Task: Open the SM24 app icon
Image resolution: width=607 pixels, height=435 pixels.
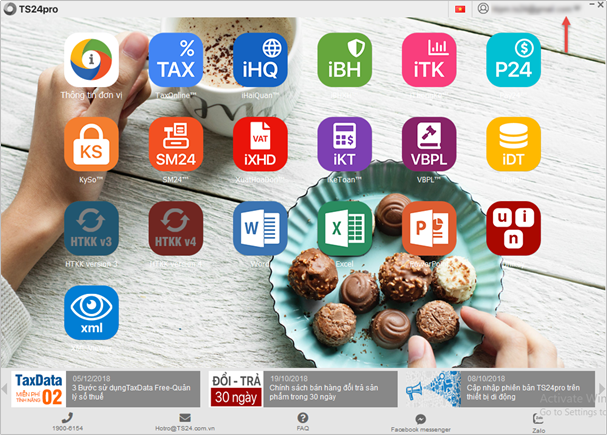Action: 176,144
